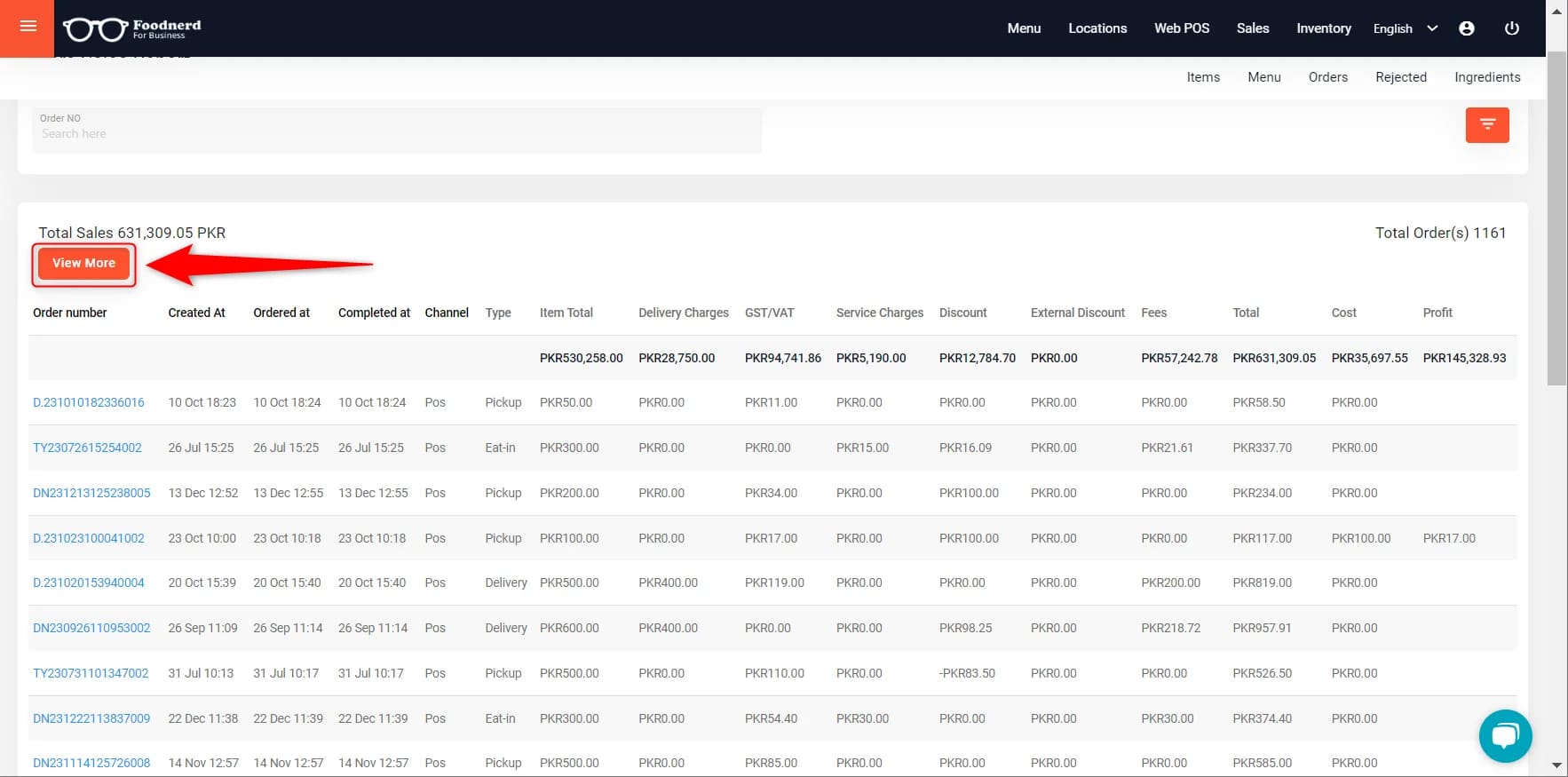Image resolution: width=1568 pixels, height=777 pixels.
Task: Click the Created At column header
Action: [x=197, y=313]
